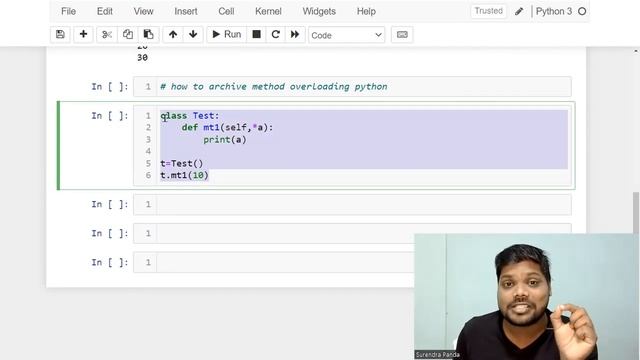
Task: Paste cells below icon
Action: click(x=149, y=35)
